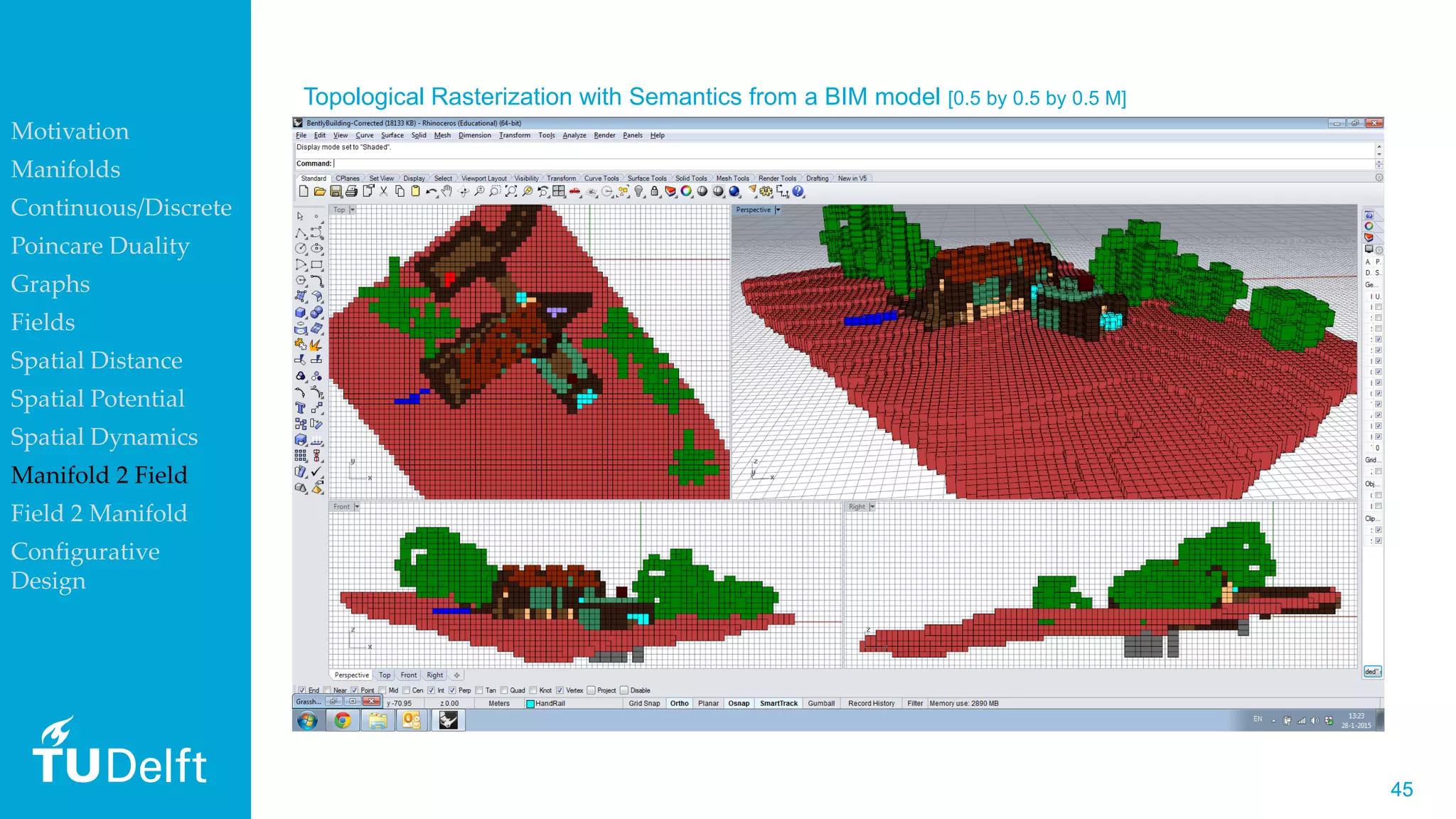The height and width of the screenshot is (819, 1456).
Task: Open the Right viewport dropdown arrow
Action: click(872, 507)
